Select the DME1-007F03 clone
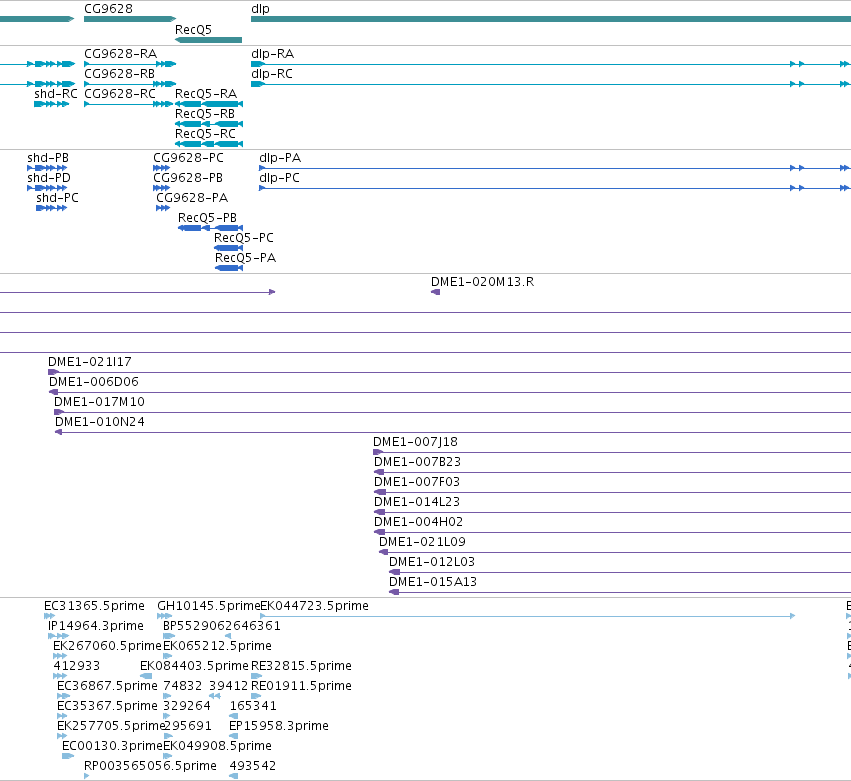The height and width of the screenshot is (781, 851). coord(612,492)
